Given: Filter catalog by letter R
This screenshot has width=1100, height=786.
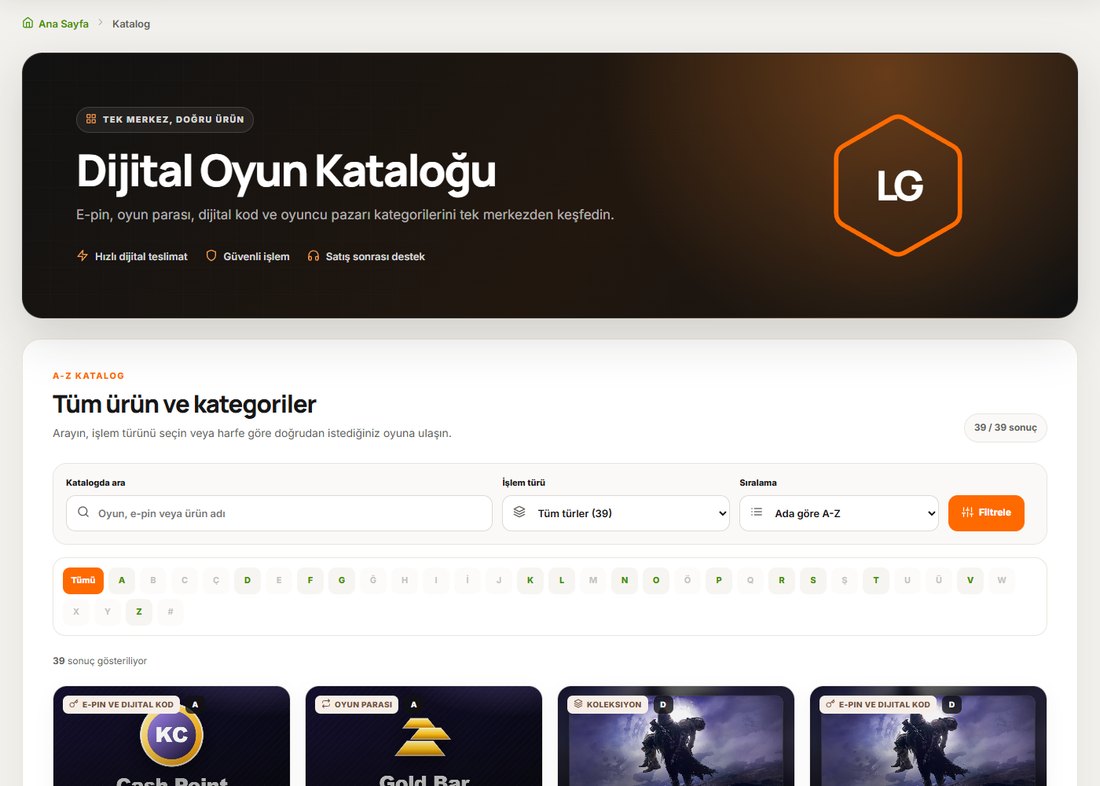Looking at the screenshot, I should (782, 580).
